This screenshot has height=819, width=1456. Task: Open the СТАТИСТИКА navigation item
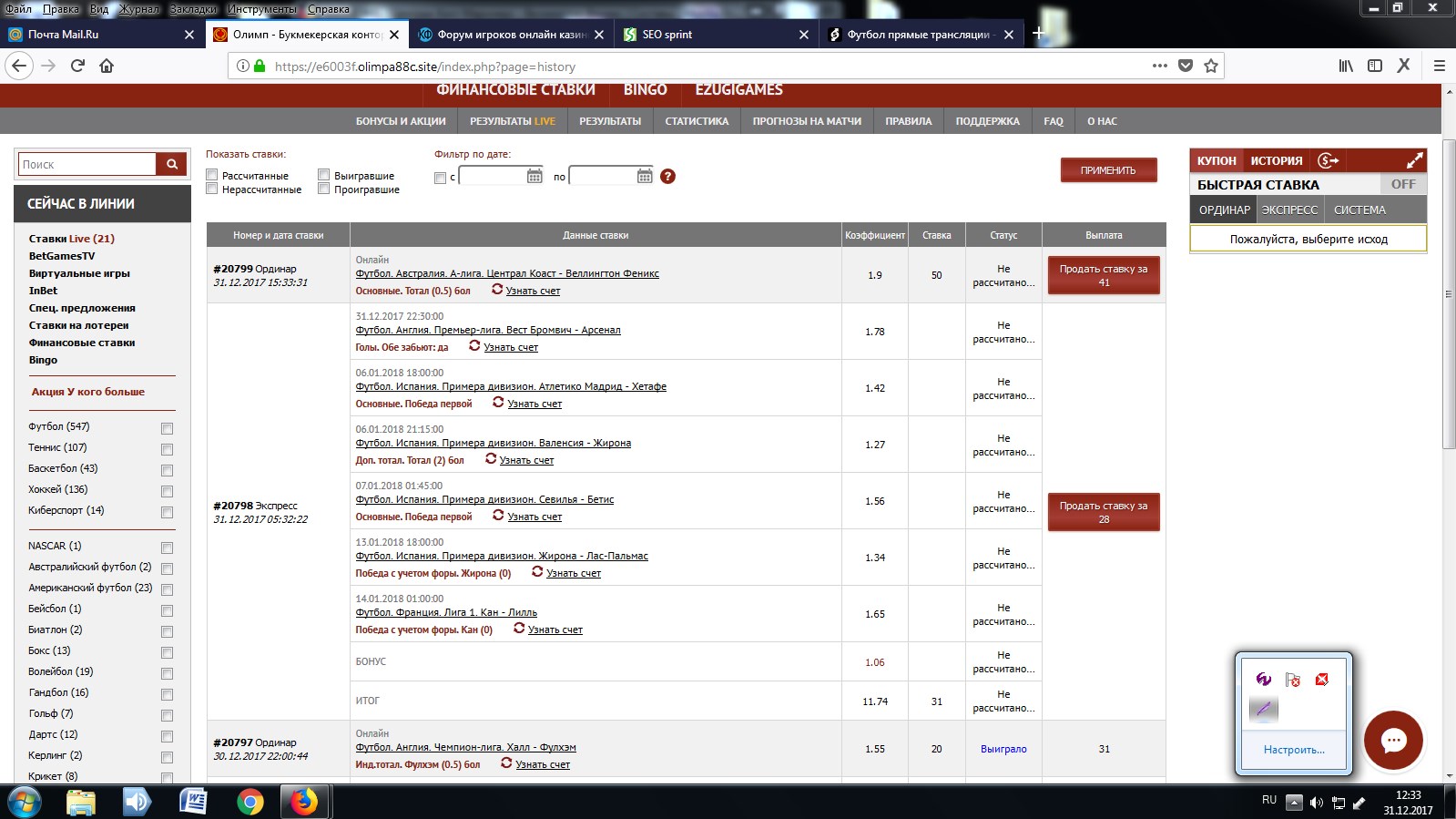(697, 121)
